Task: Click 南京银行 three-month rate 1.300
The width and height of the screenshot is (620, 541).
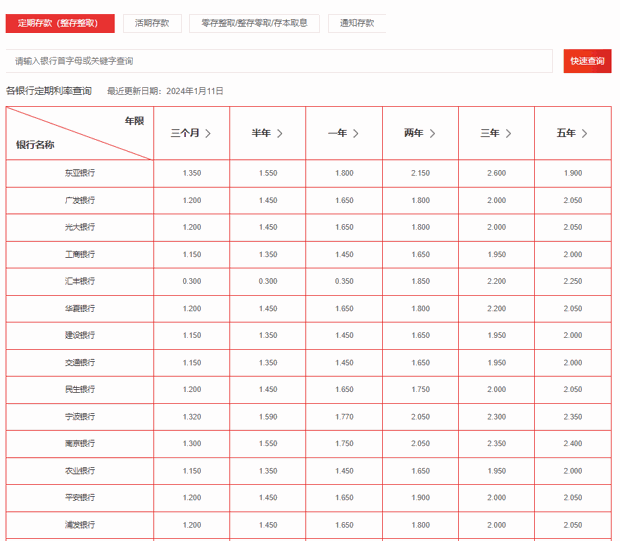Action: pyautogui.click(x=192, y=444)
